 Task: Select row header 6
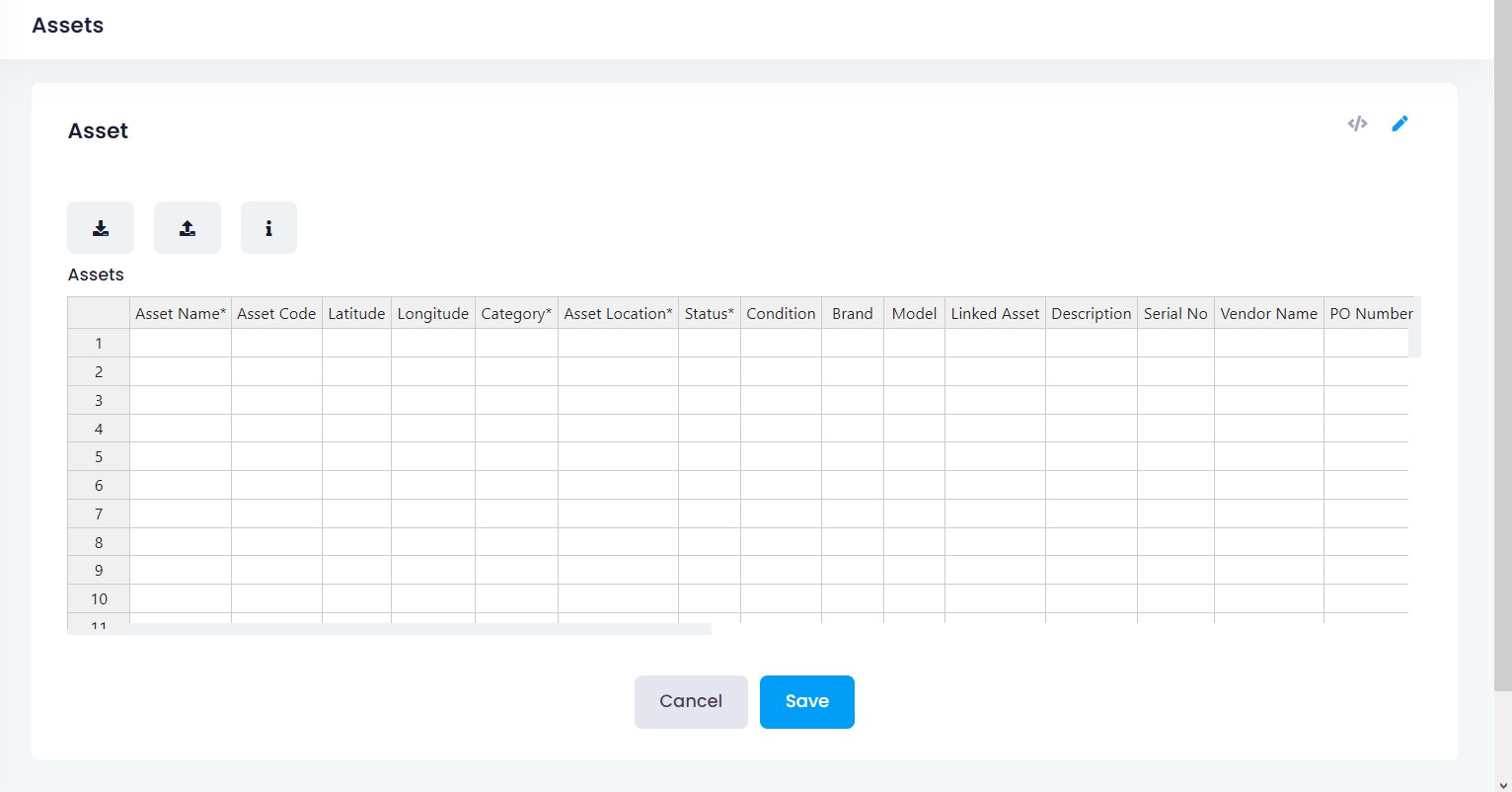(99, 485)
